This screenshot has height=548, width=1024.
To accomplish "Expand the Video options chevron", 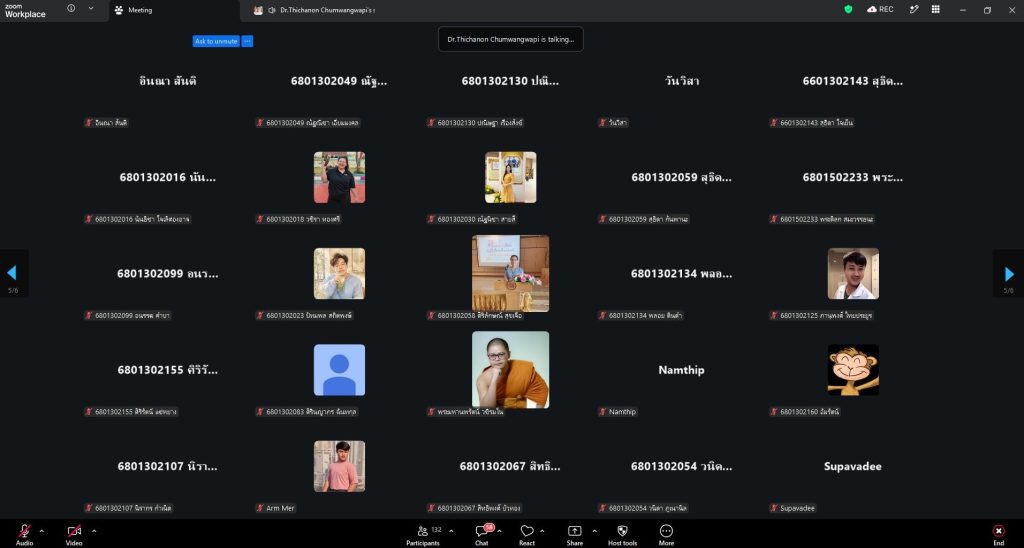I will (x=93, y=530).
